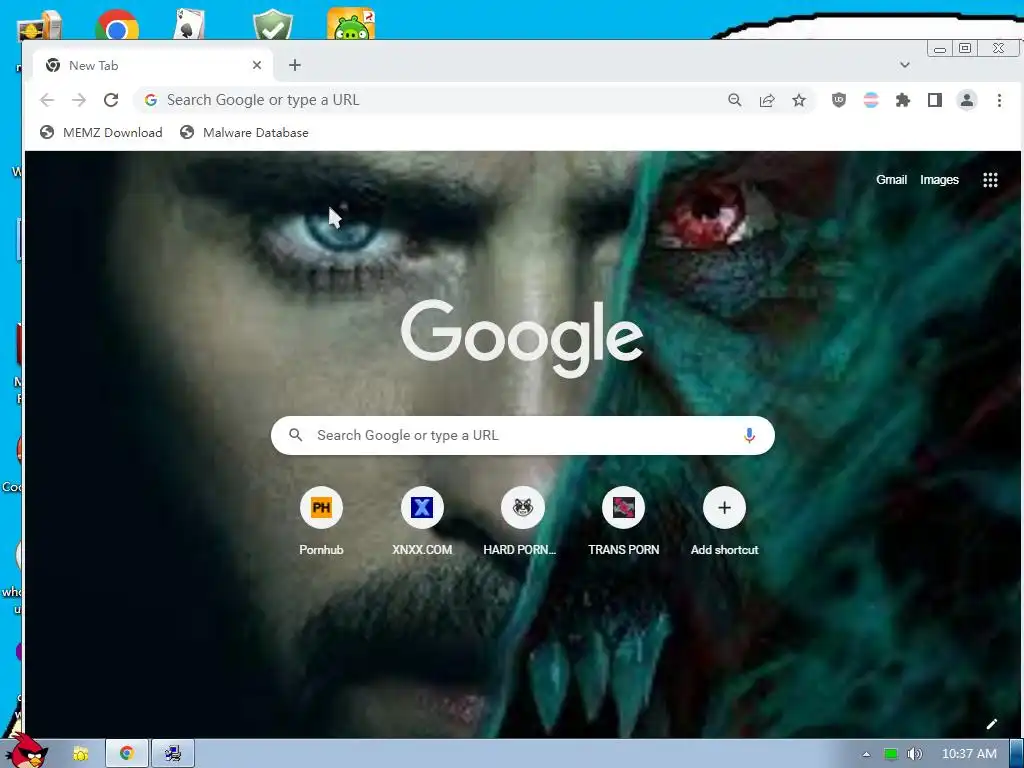Open the computer taskbar program icon
Viewport: 1024px width, 768px height.
[x=172, y=754]
